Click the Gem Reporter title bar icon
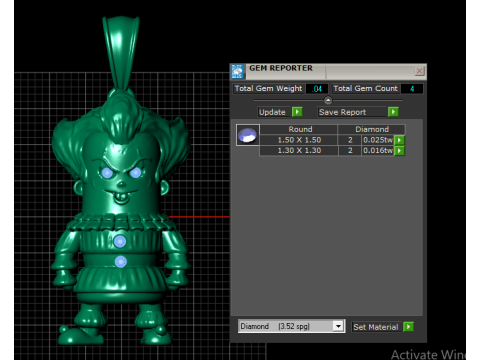 tap(237, 71)
